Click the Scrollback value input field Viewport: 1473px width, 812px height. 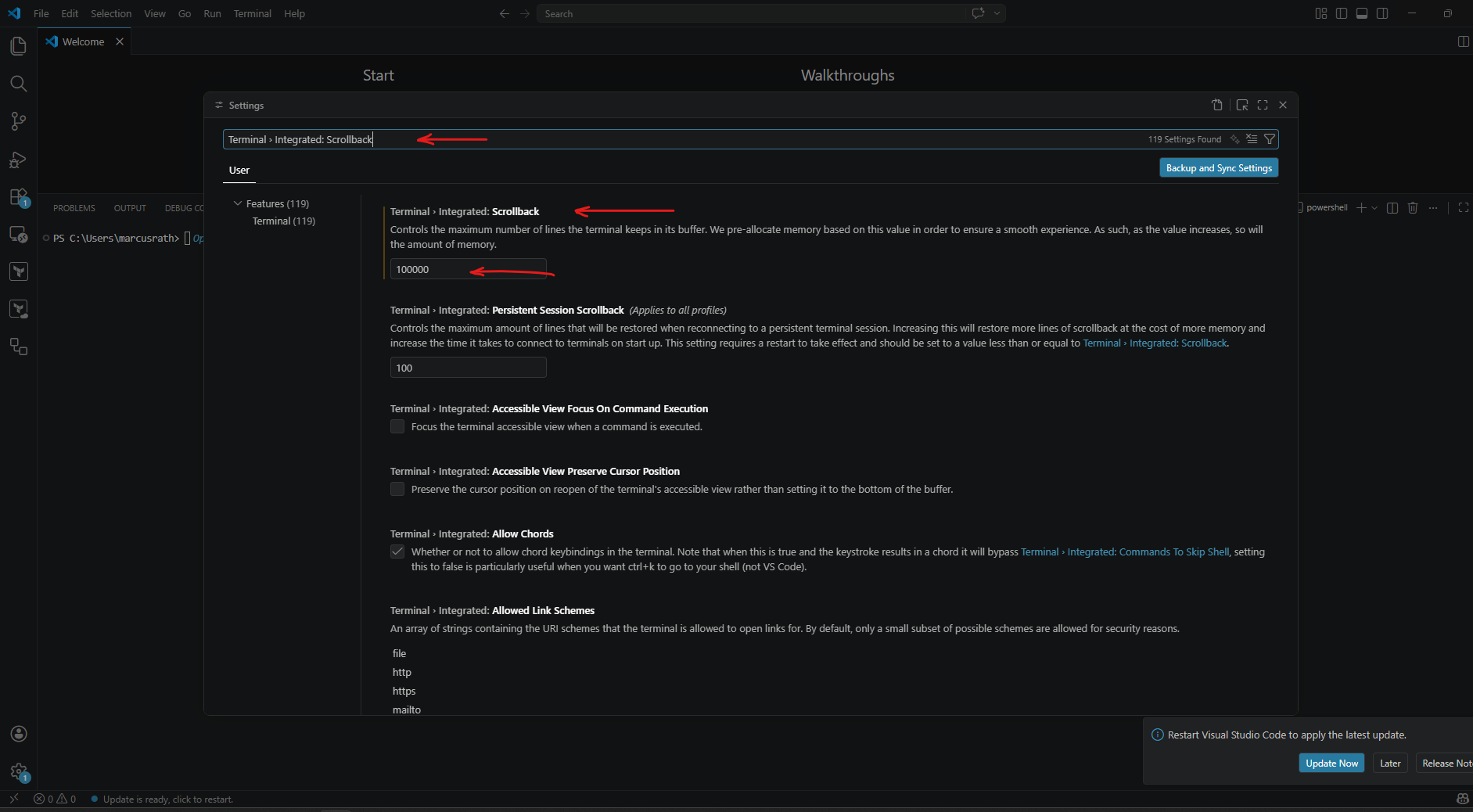(x=469, y=269)
